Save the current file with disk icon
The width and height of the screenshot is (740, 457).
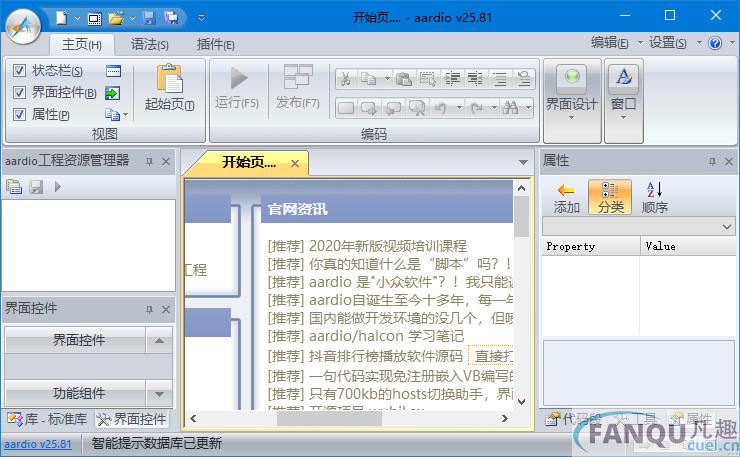[x=149, y=18]
